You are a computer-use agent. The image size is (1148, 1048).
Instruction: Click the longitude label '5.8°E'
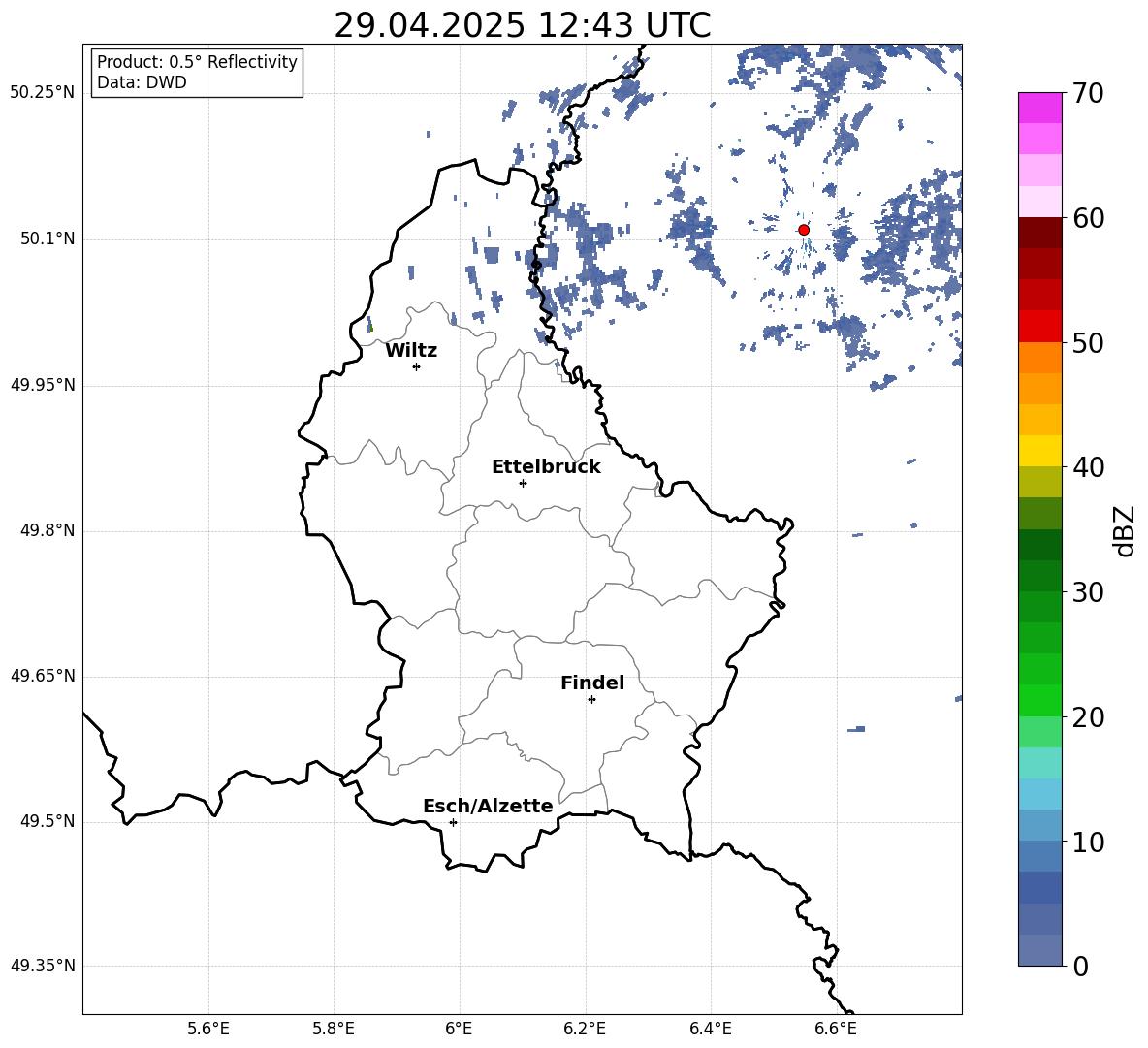[334, 1029]
